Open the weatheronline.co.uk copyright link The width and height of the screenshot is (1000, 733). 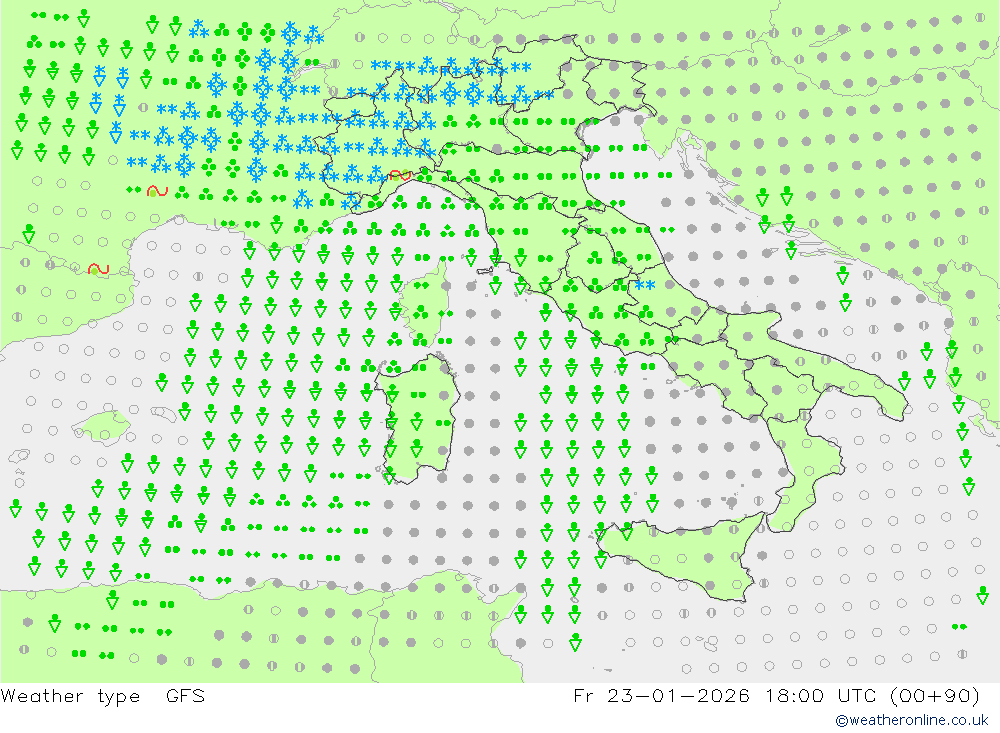tap(912, 720)
